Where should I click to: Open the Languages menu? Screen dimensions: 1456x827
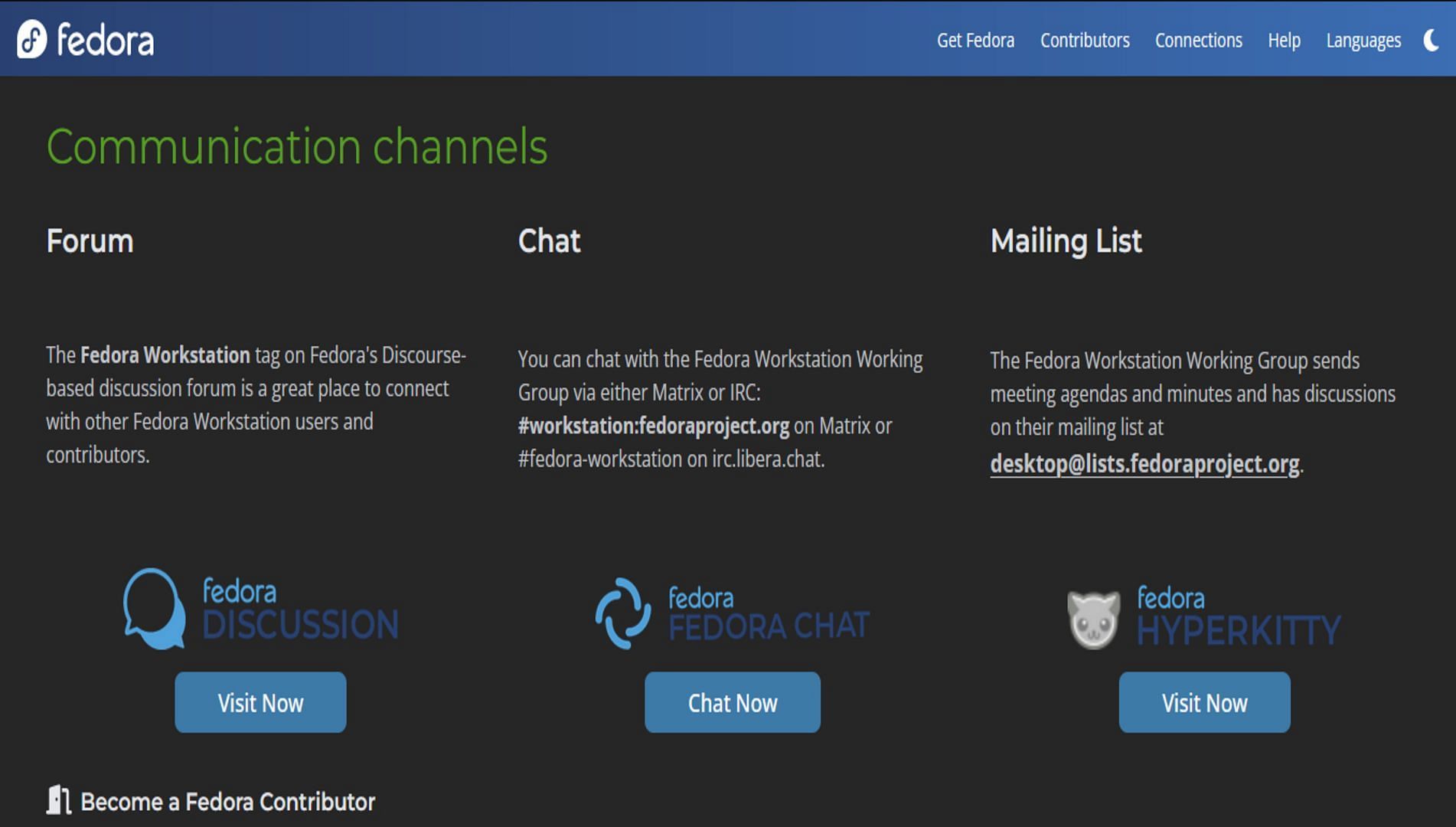(x=1363, y=40)
